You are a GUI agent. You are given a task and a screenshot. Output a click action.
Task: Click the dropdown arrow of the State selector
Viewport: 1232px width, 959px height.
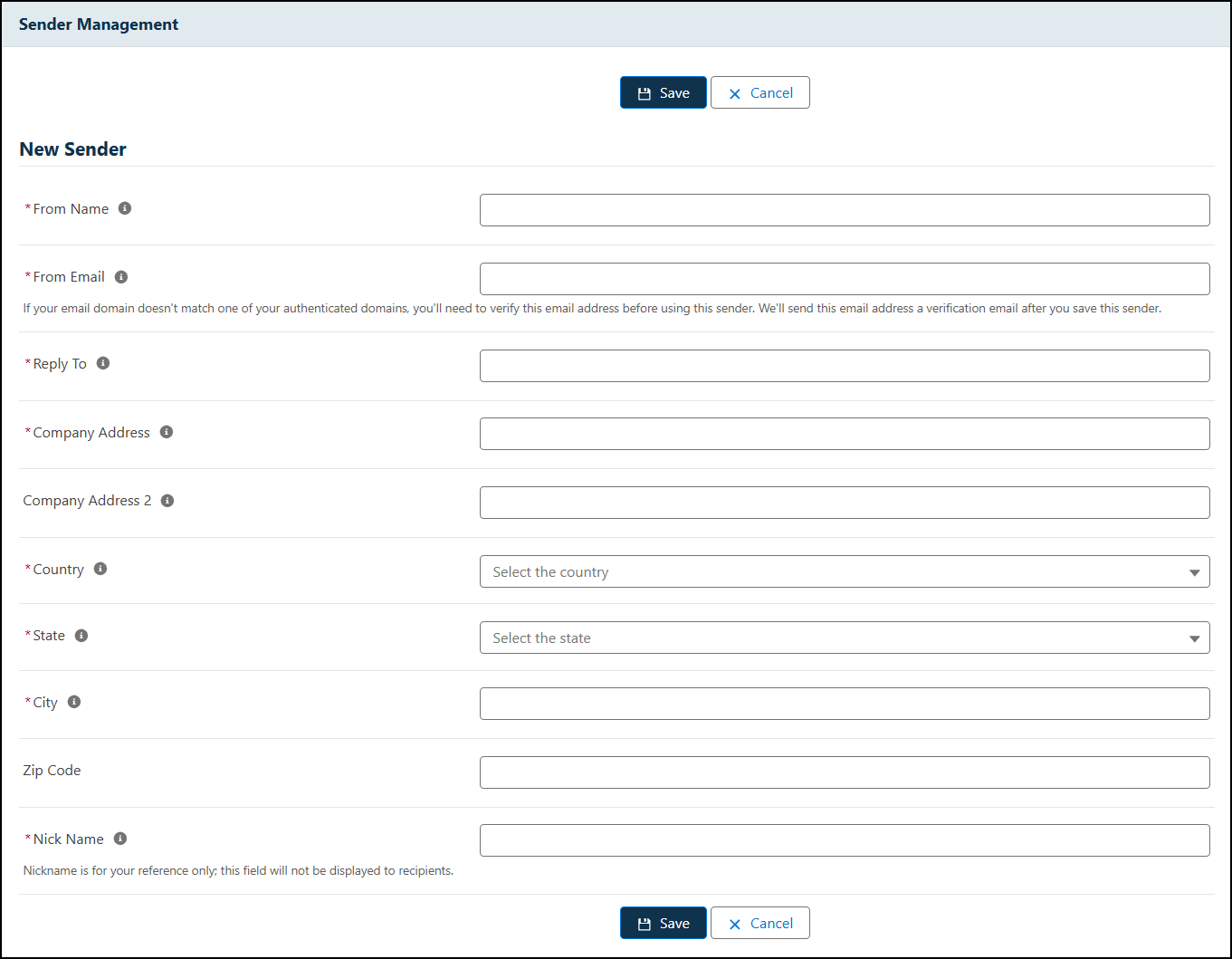[x=1194, y=638]
